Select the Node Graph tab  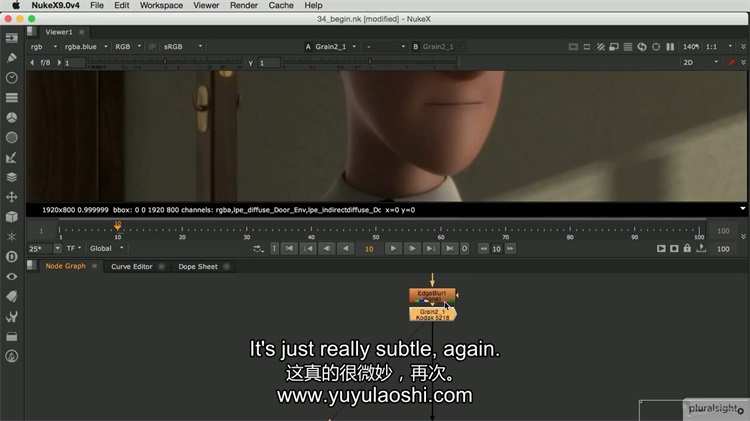(x=66, y=266)
